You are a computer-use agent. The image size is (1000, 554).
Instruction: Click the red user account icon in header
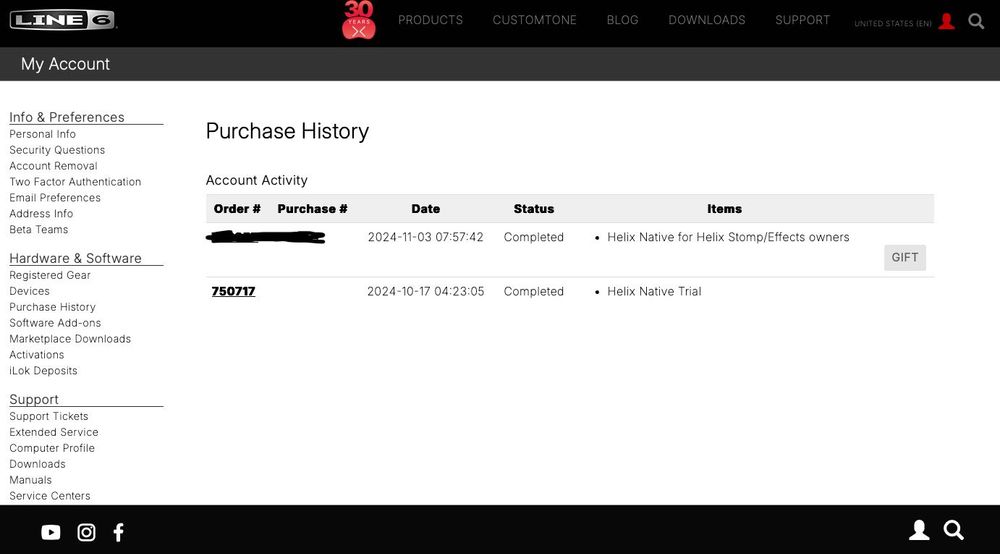click(947, 22)
